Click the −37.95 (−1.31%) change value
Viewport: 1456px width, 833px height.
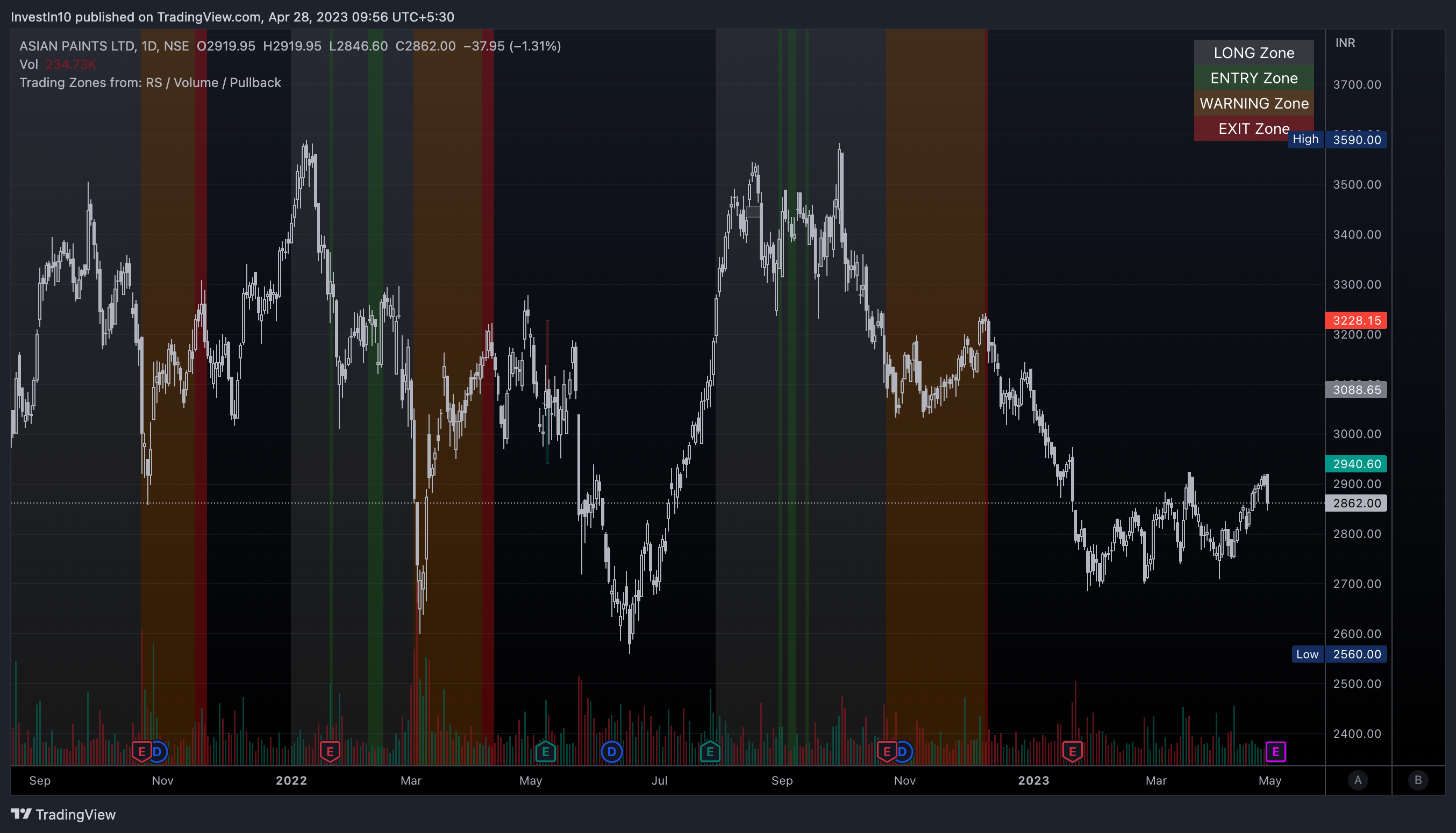512,46
